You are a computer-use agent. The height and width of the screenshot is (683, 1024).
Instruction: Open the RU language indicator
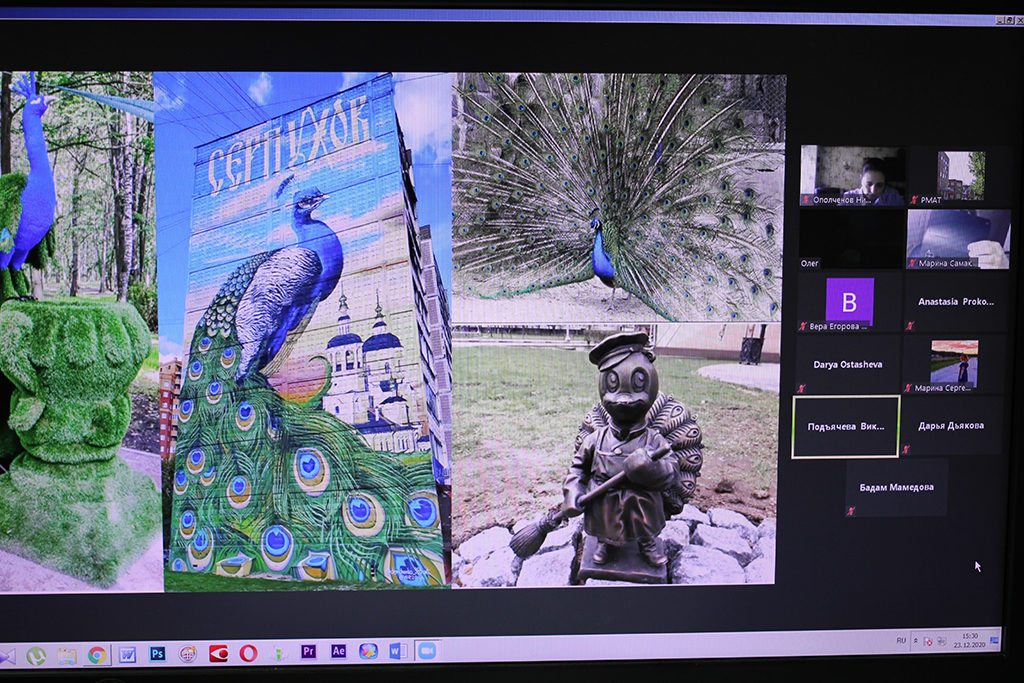[x=901, y=640]
